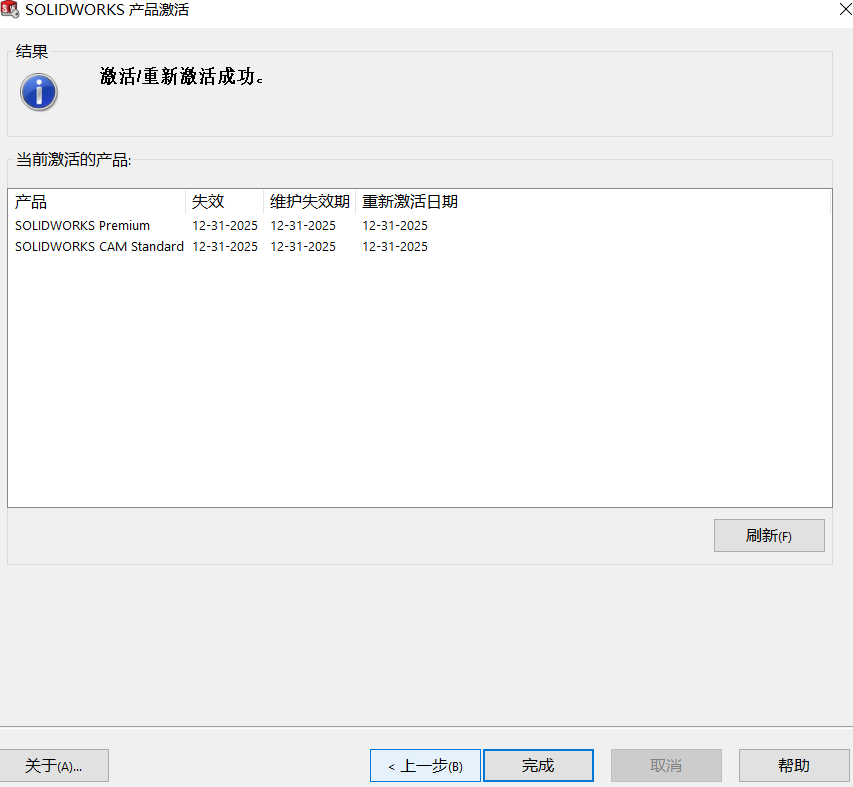The height and width of the screenshot is (787, 853).
Task: Click the 失效 column header
Action: [x=207, y=201]
